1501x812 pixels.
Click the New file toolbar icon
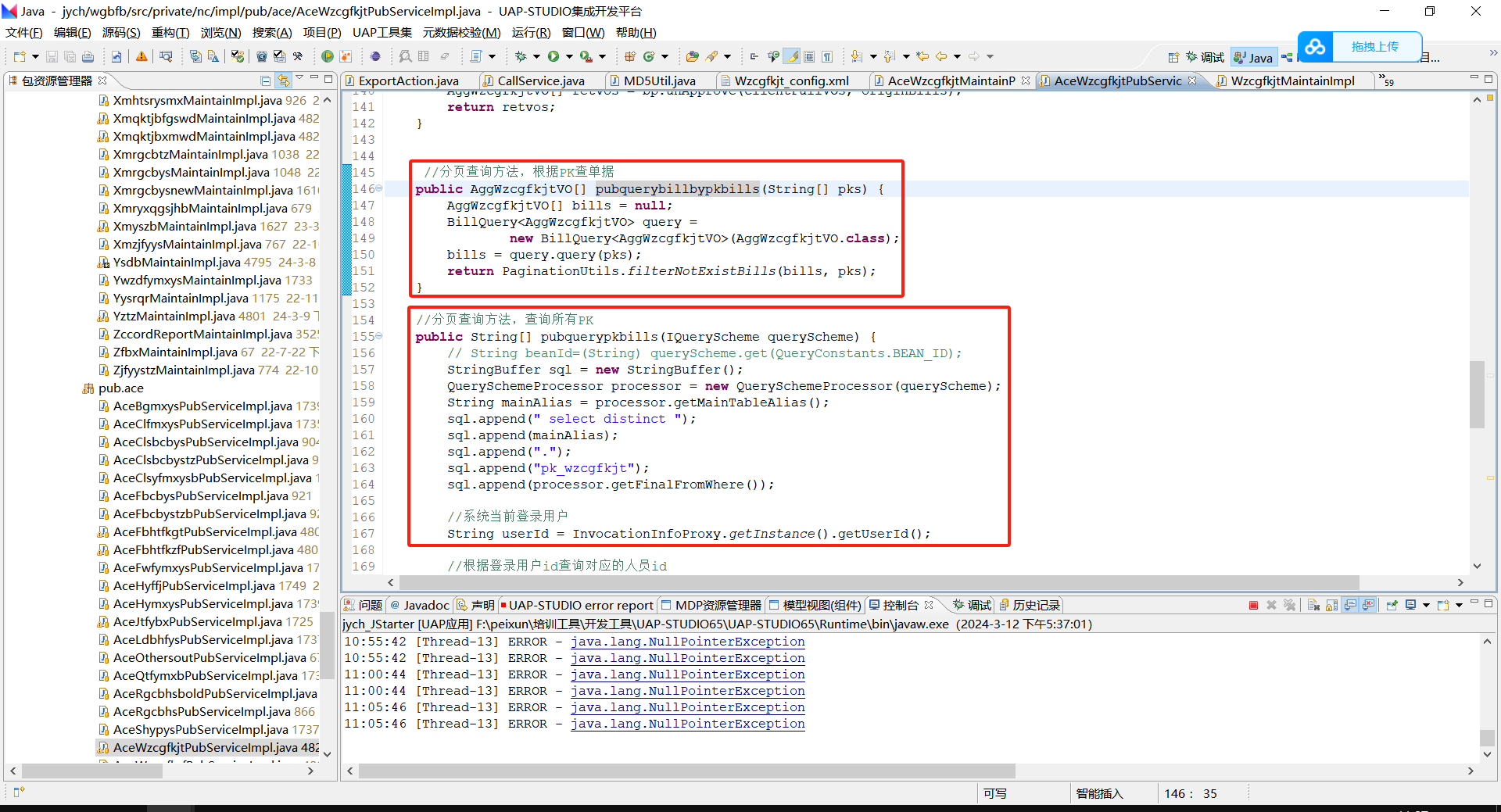(x=19, y=56)
